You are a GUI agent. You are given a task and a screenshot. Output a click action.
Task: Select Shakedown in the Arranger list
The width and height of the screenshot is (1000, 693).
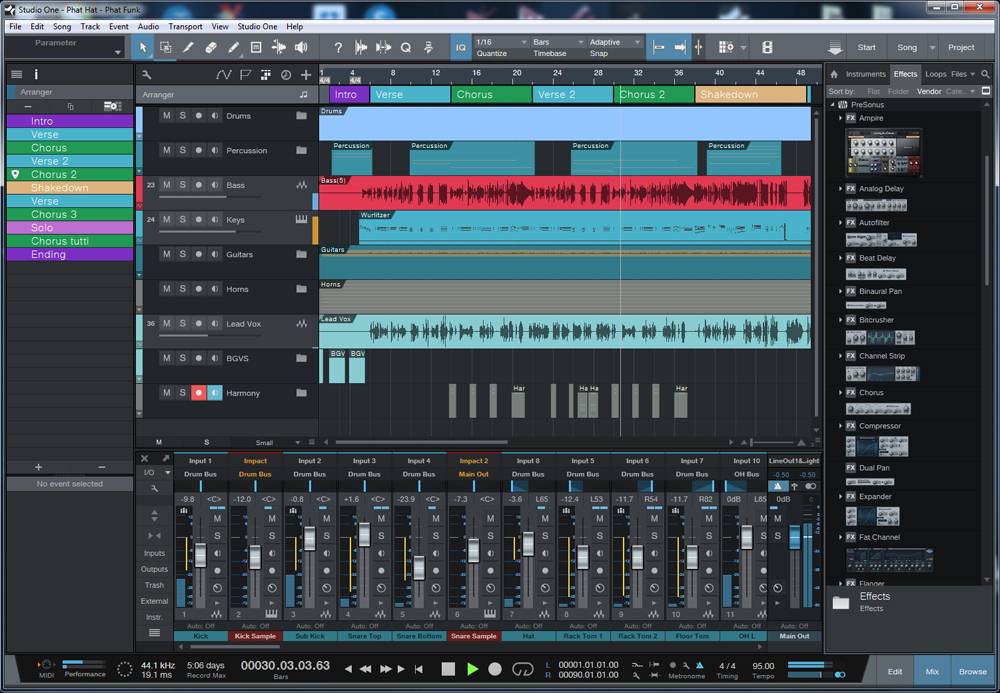tap(59, 188)
